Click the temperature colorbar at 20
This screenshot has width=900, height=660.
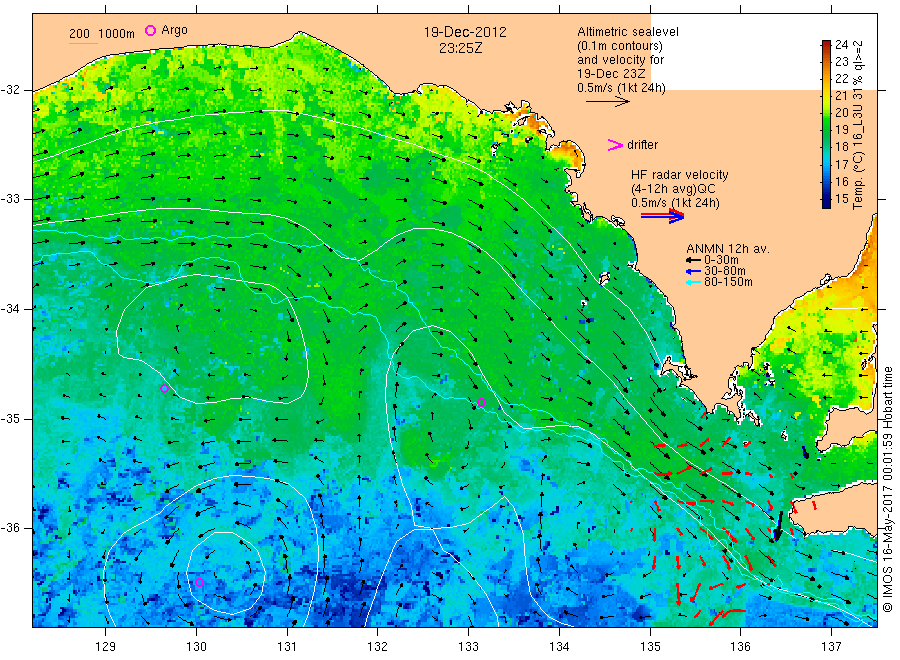tap(826, 112)
